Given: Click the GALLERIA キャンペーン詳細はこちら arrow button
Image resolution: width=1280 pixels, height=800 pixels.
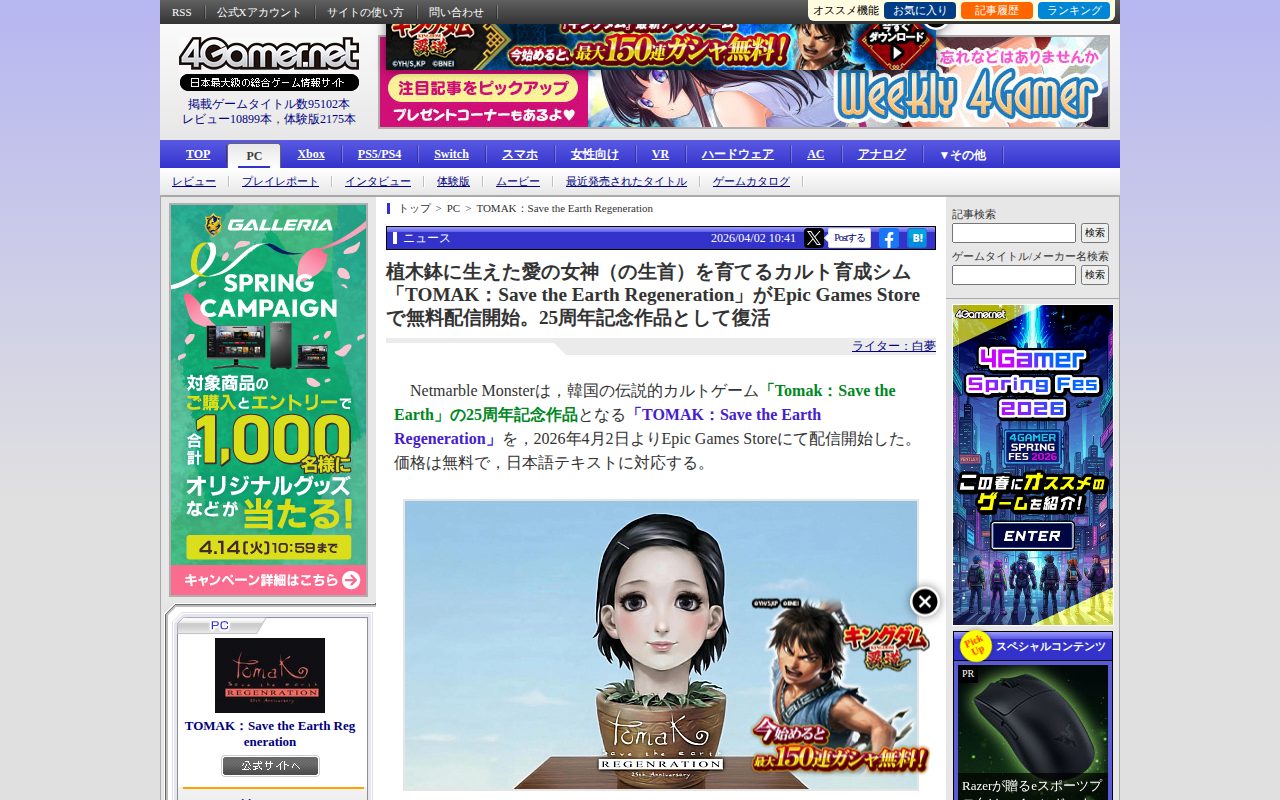Looking at the screenshot, I should pos(268,580).
